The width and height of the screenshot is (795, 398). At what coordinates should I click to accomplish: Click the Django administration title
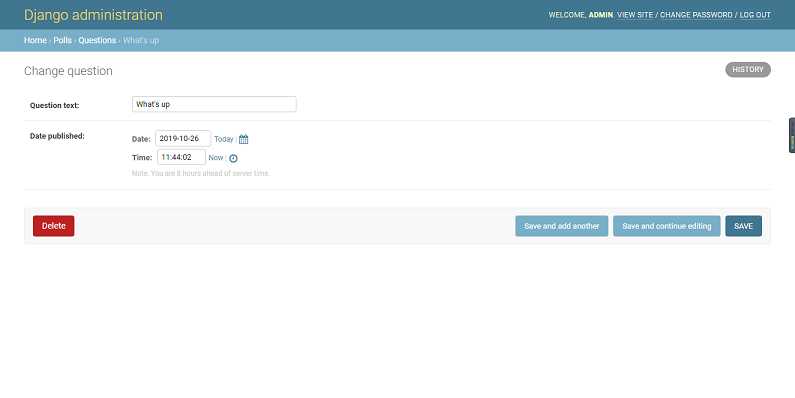93,15
